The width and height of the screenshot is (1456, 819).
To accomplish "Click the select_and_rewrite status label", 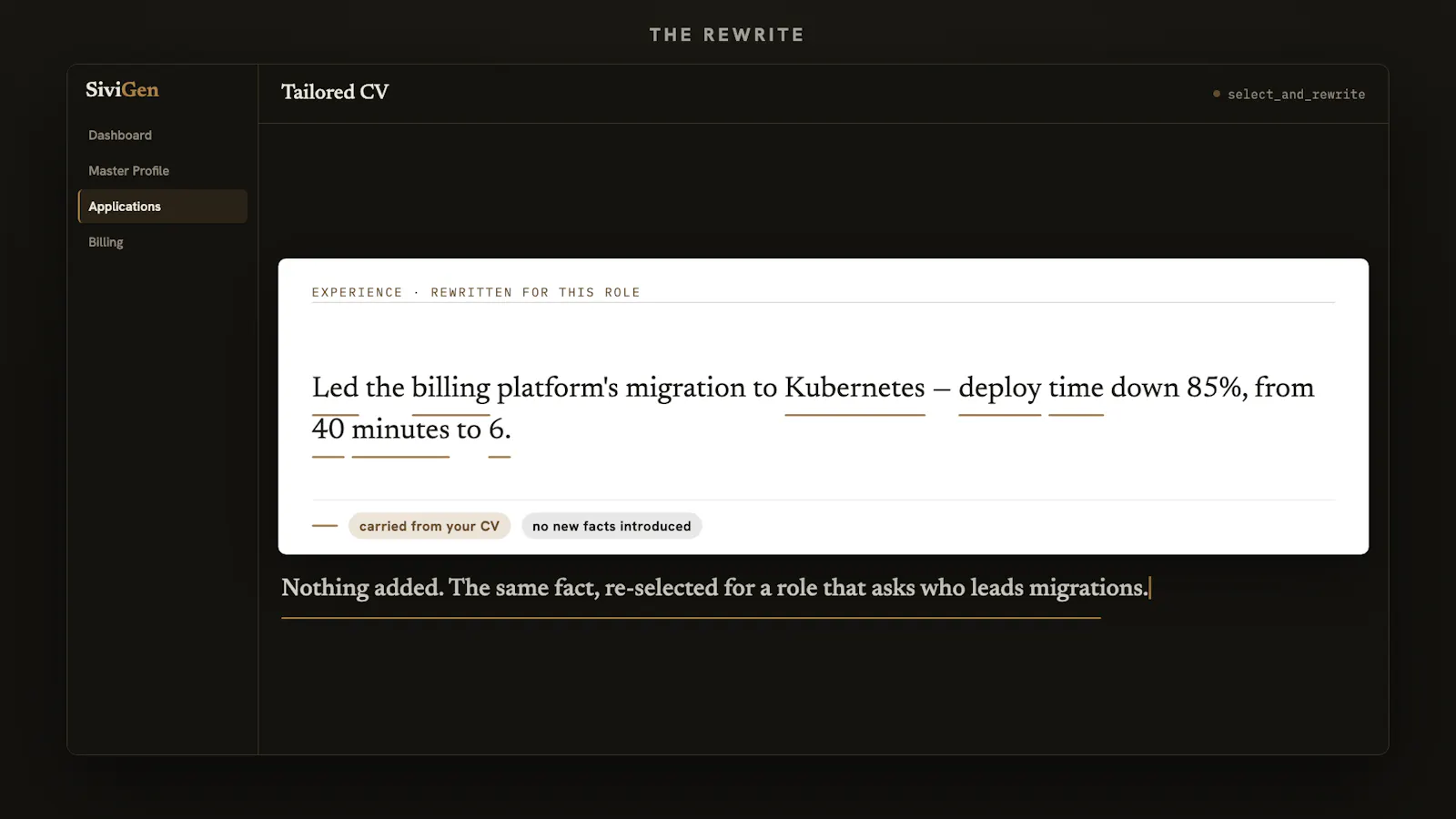I will (1296, 94).
